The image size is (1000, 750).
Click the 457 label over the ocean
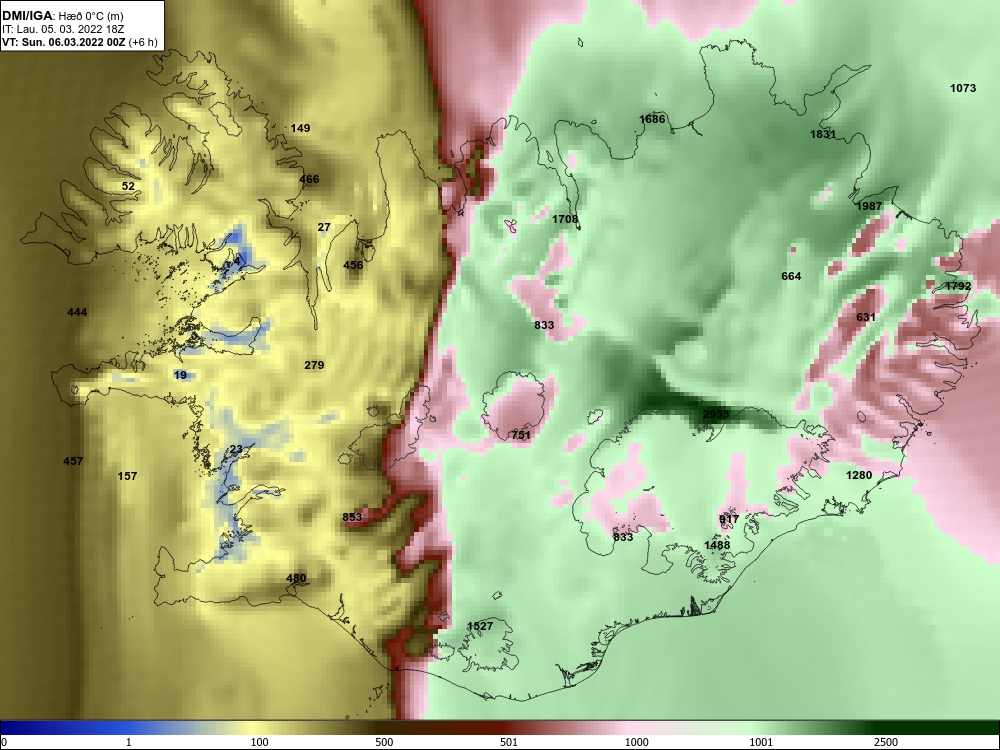pos(73,461)
